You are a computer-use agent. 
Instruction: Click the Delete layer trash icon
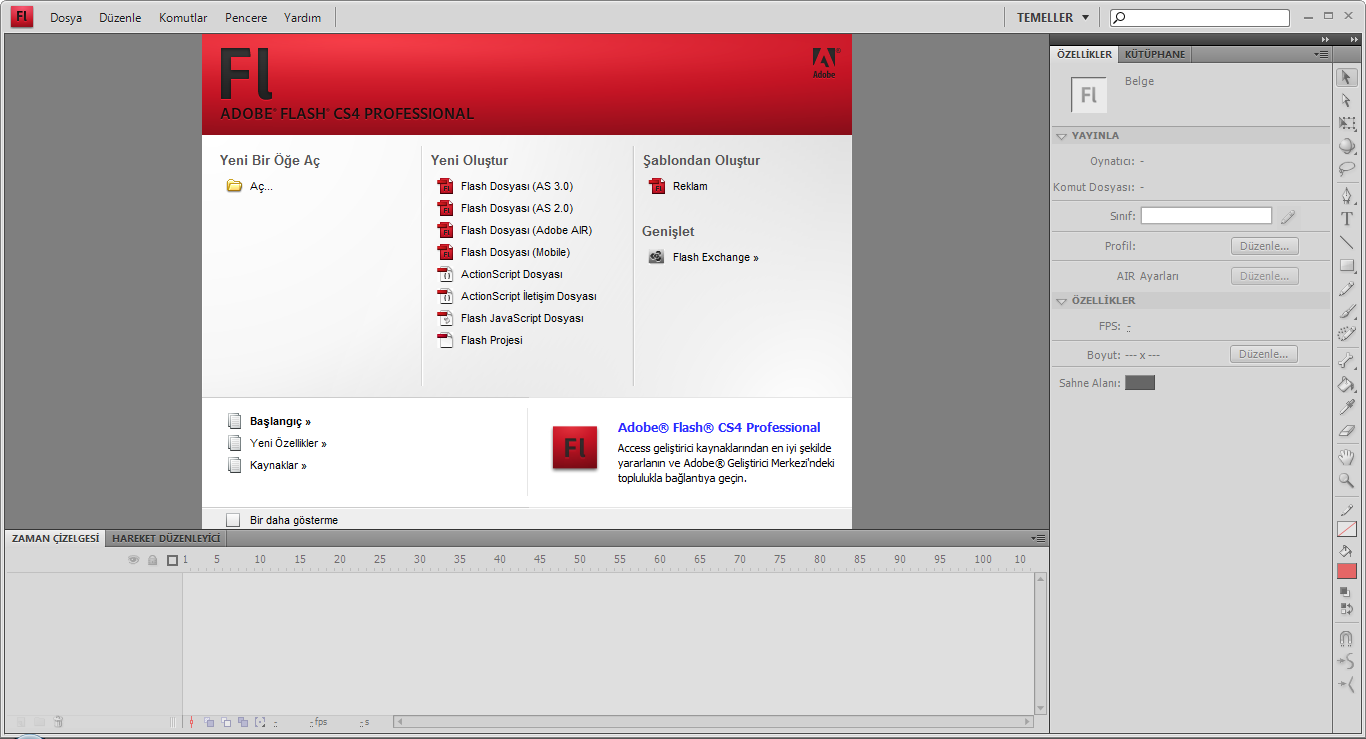pyautogui.click(x=58, y=722)
